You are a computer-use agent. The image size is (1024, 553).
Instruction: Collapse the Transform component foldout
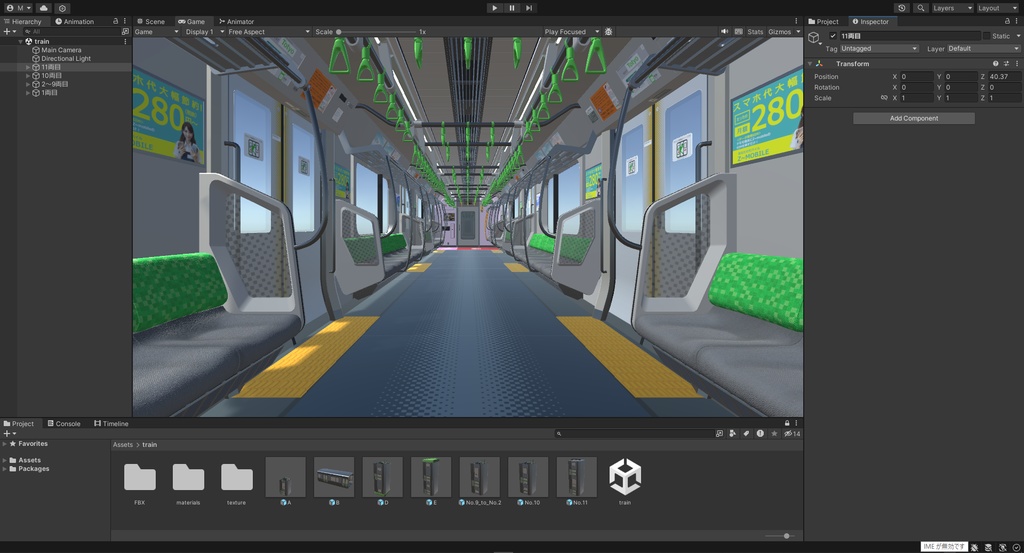coord(810,63)
